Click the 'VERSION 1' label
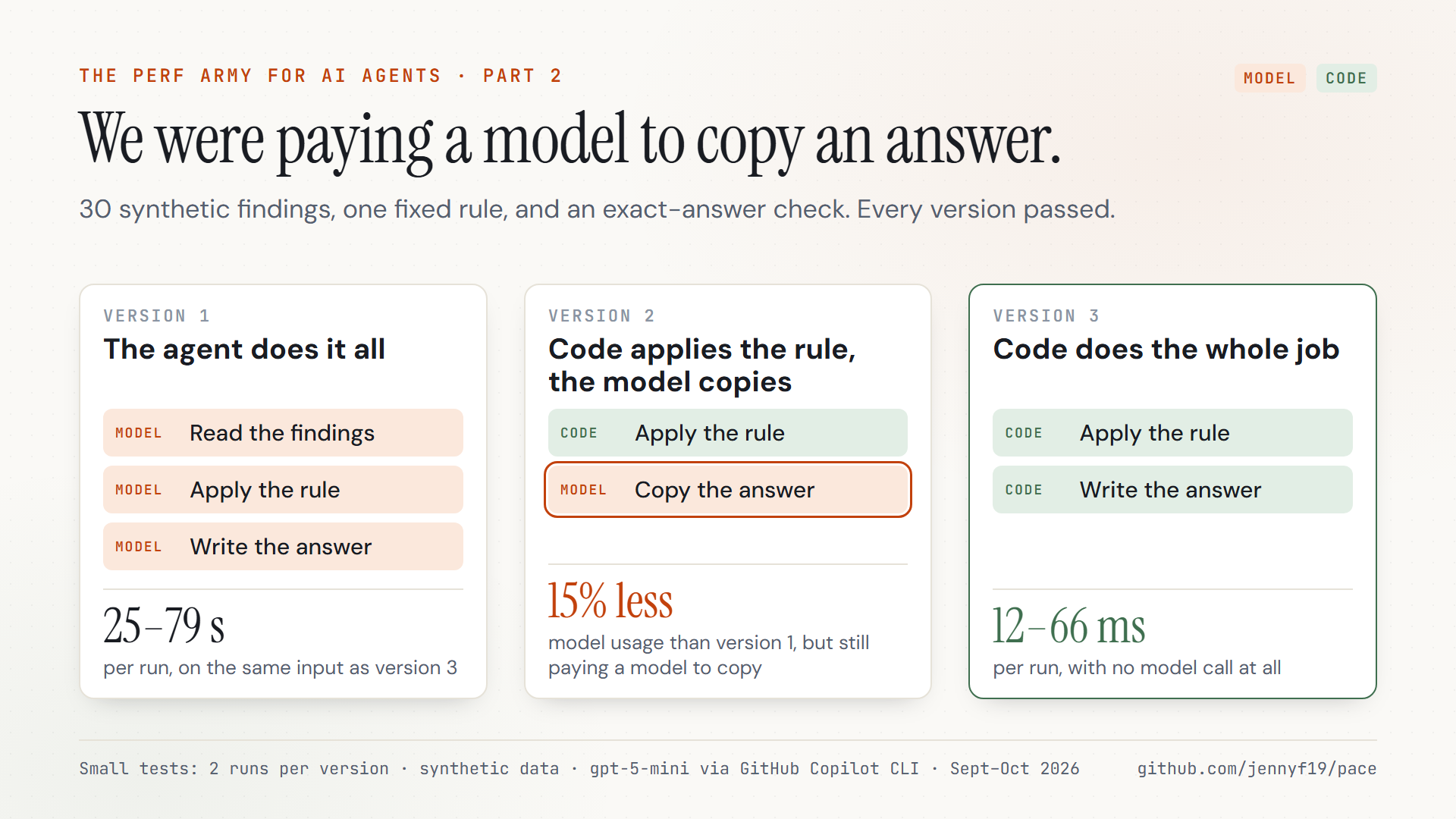The image size is (1456, 819). coord(157,315)
